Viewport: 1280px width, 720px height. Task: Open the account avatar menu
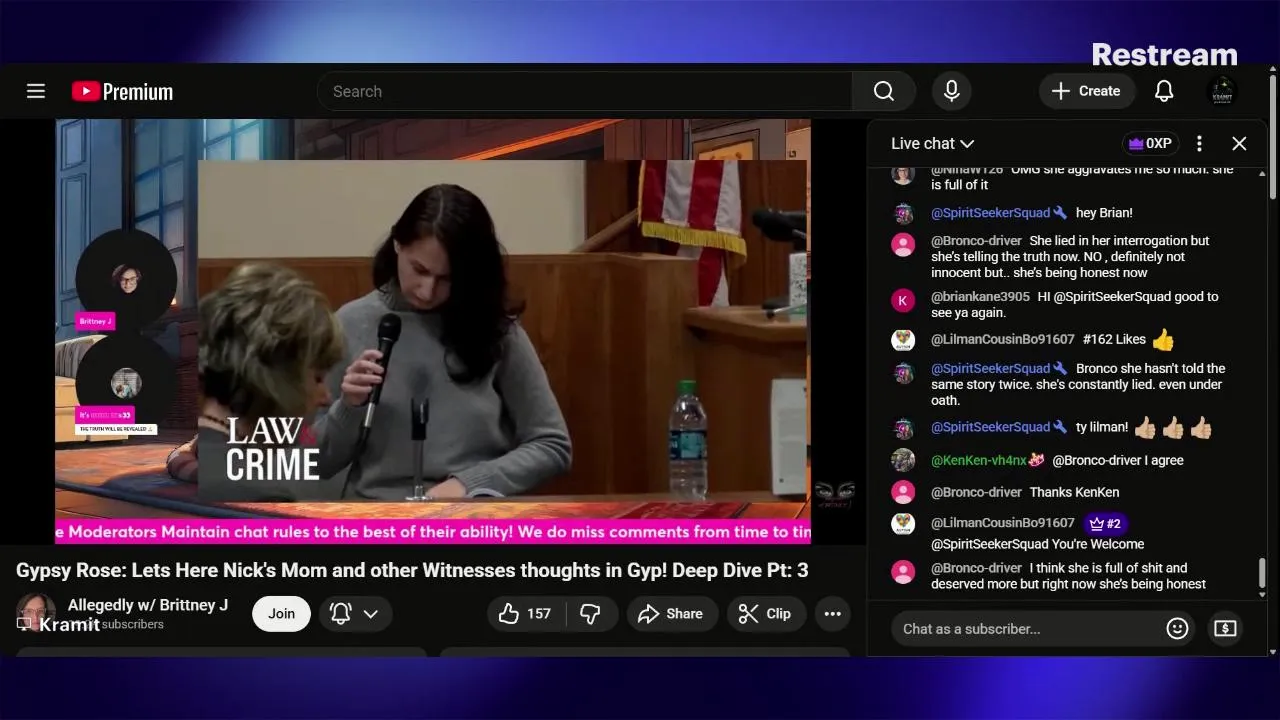(x=1222, y=91)
